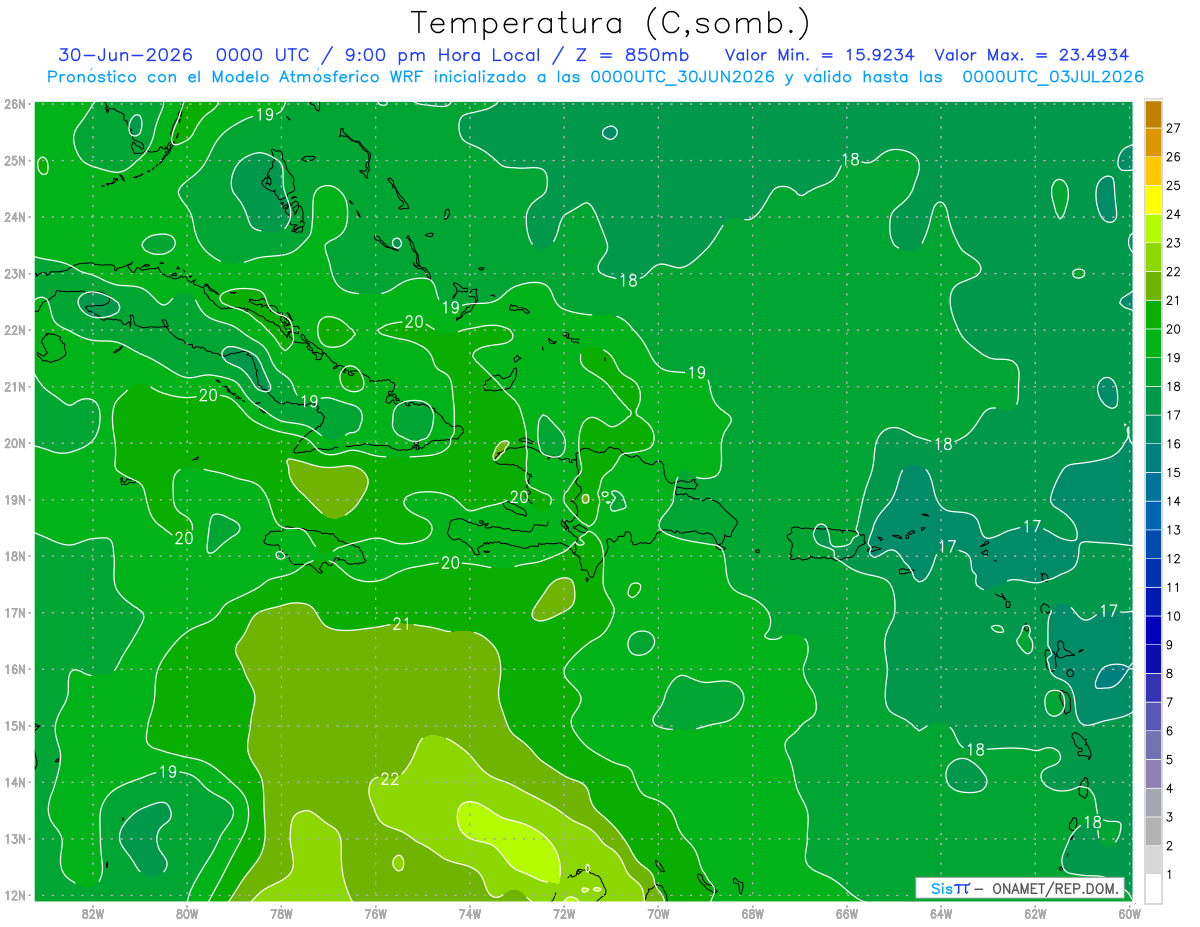Image resolution: width=1200 pixels, height=927 pixels.
Task: Click the 18N latitude label
Action: tap(15, 556)
